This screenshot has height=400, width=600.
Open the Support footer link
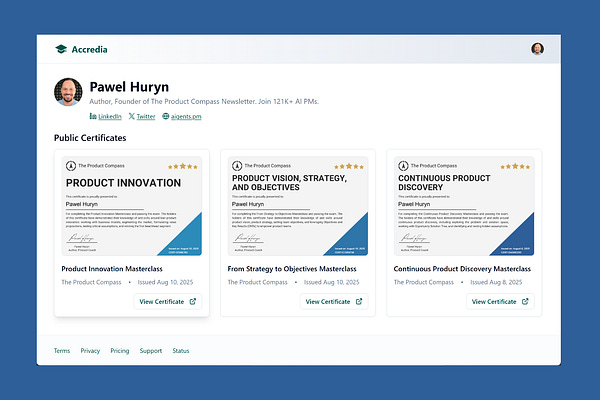151,351
